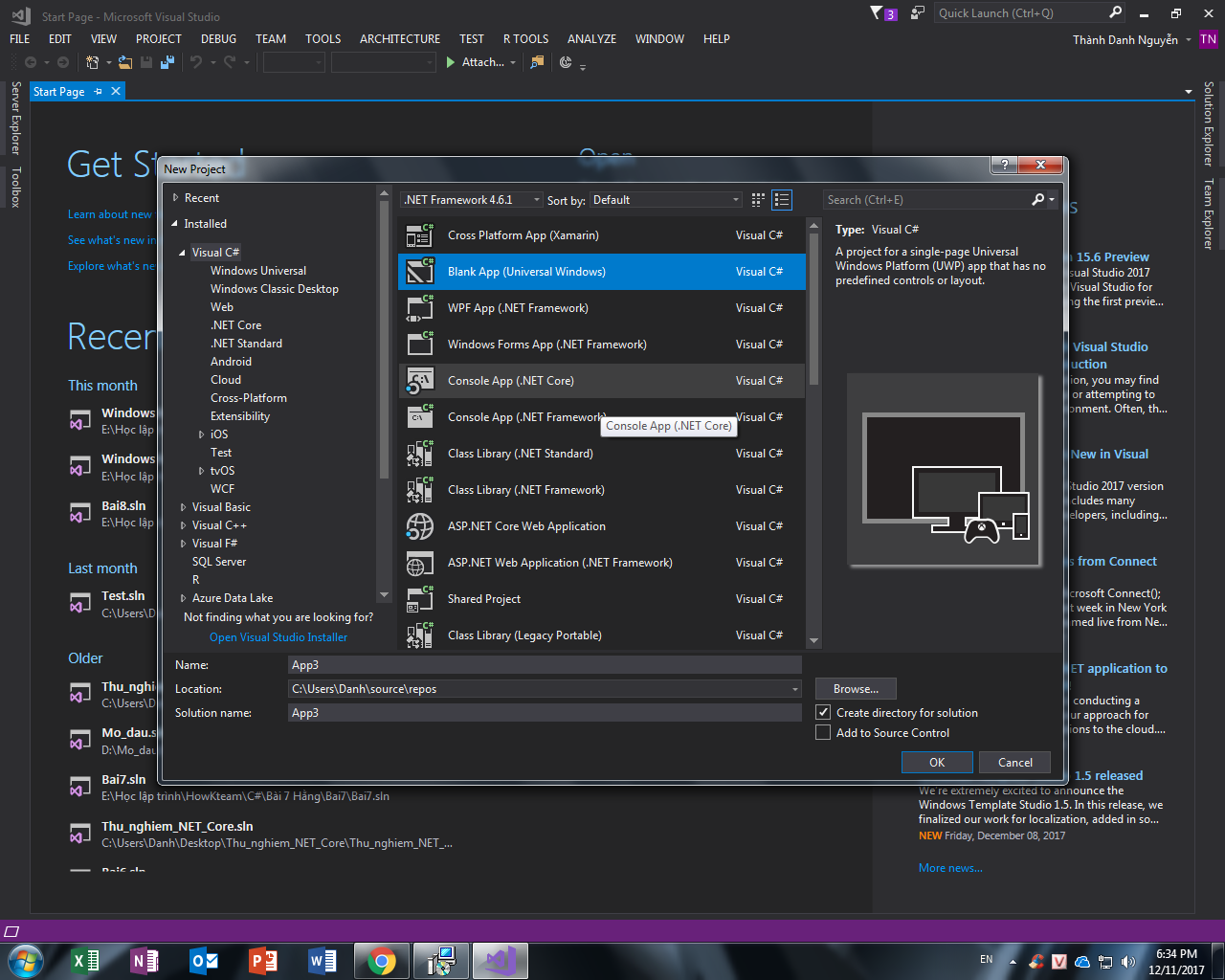
Task: Expand the Visual C++ tree node
Action: click(x=183, y=525)
